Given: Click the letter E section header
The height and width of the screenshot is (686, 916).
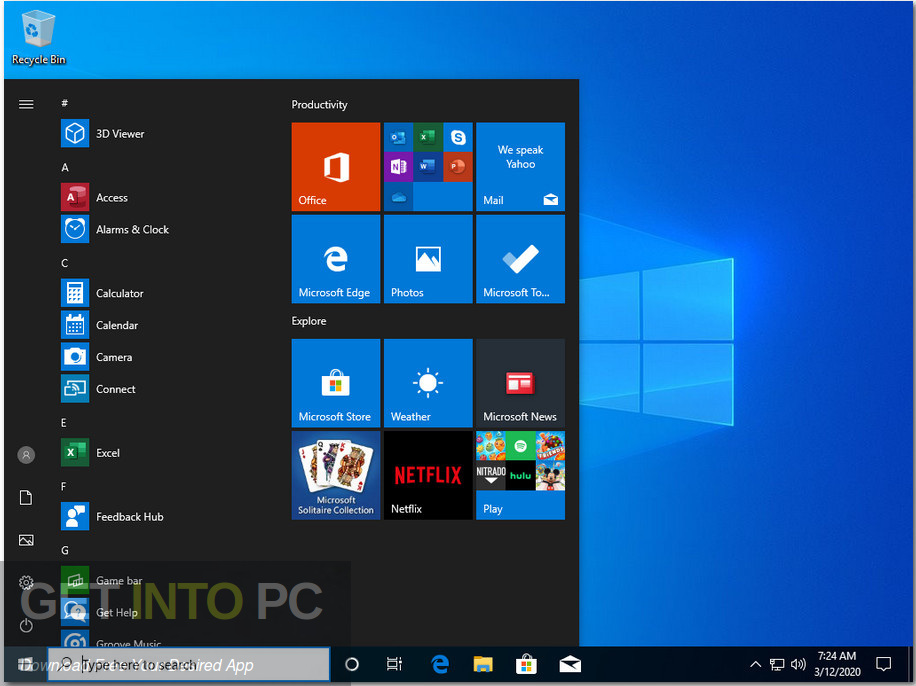Looking at the screenshot, I should pos(64,422).
